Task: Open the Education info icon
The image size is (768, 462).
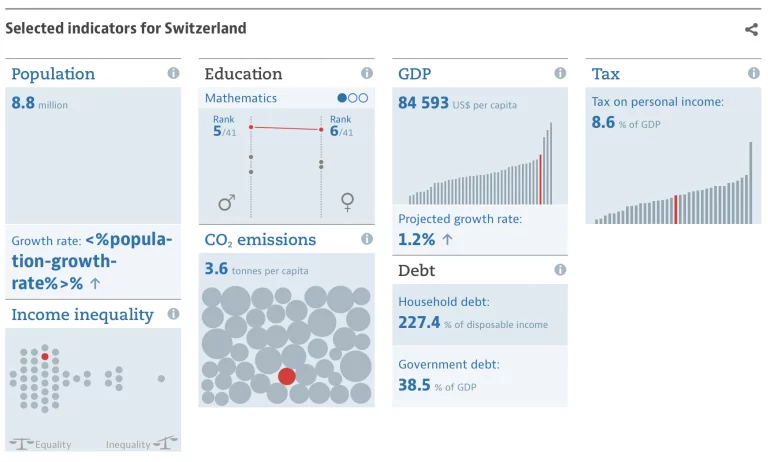Action: coord(367,74)
